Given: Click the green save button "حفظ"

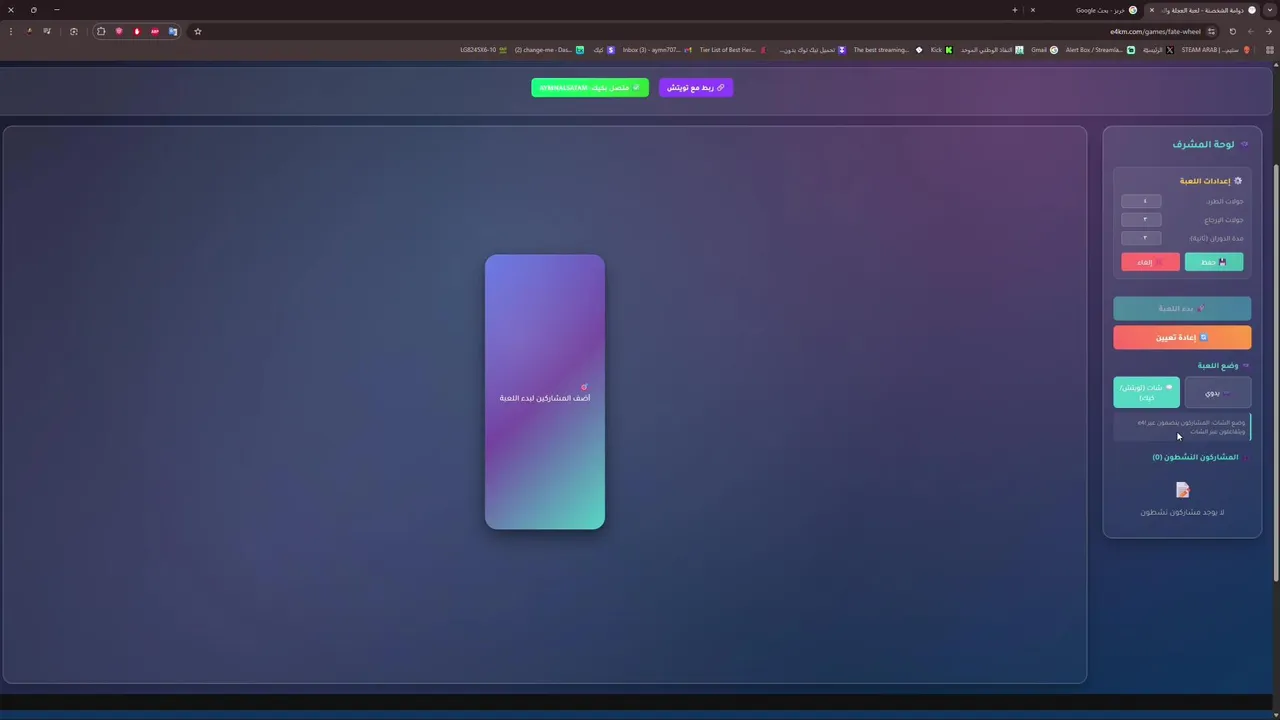Looking at the screenshot, I should point(1214,262).
